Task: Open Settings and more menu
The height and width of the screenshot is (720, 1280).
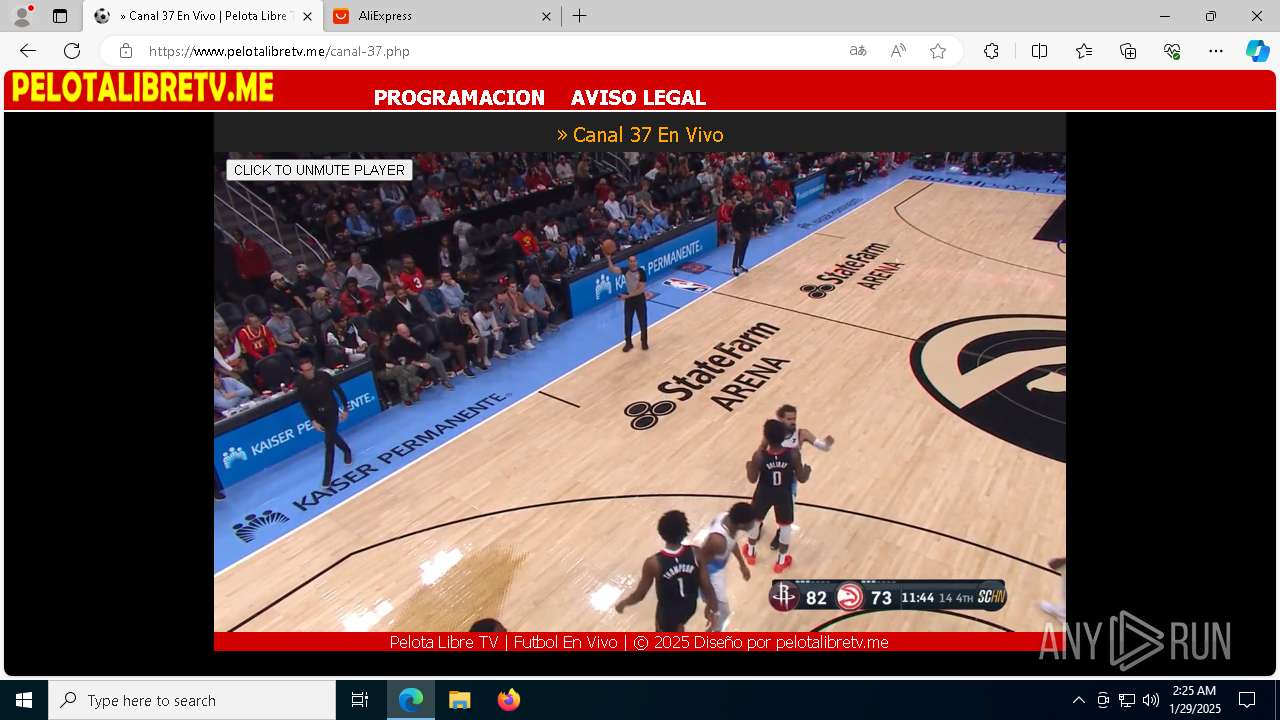Action: click(x=1216, y=51)
